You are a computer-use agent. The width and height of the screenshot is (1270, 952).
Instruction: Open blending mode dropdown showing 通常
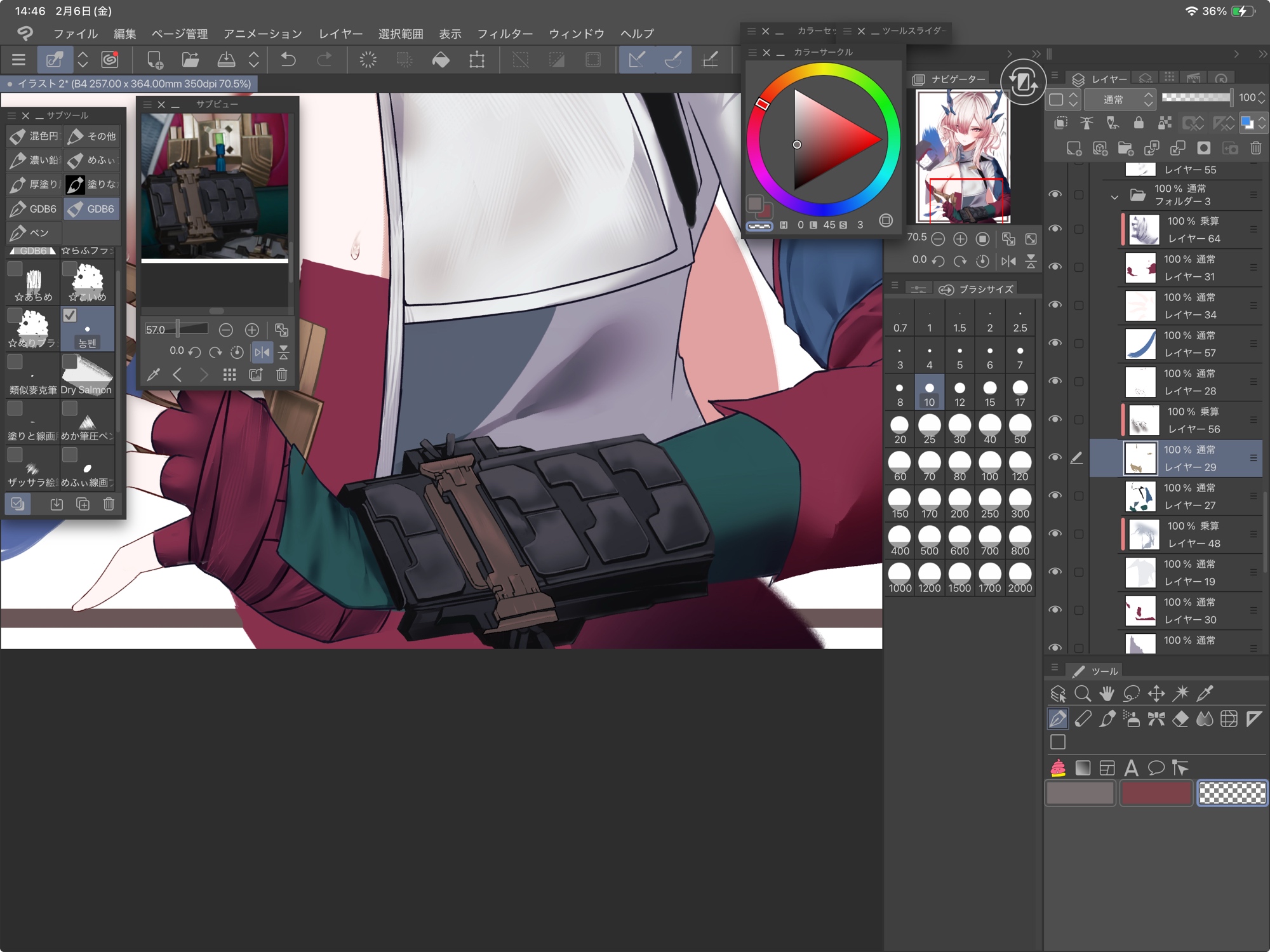[x=1119, y=99]
